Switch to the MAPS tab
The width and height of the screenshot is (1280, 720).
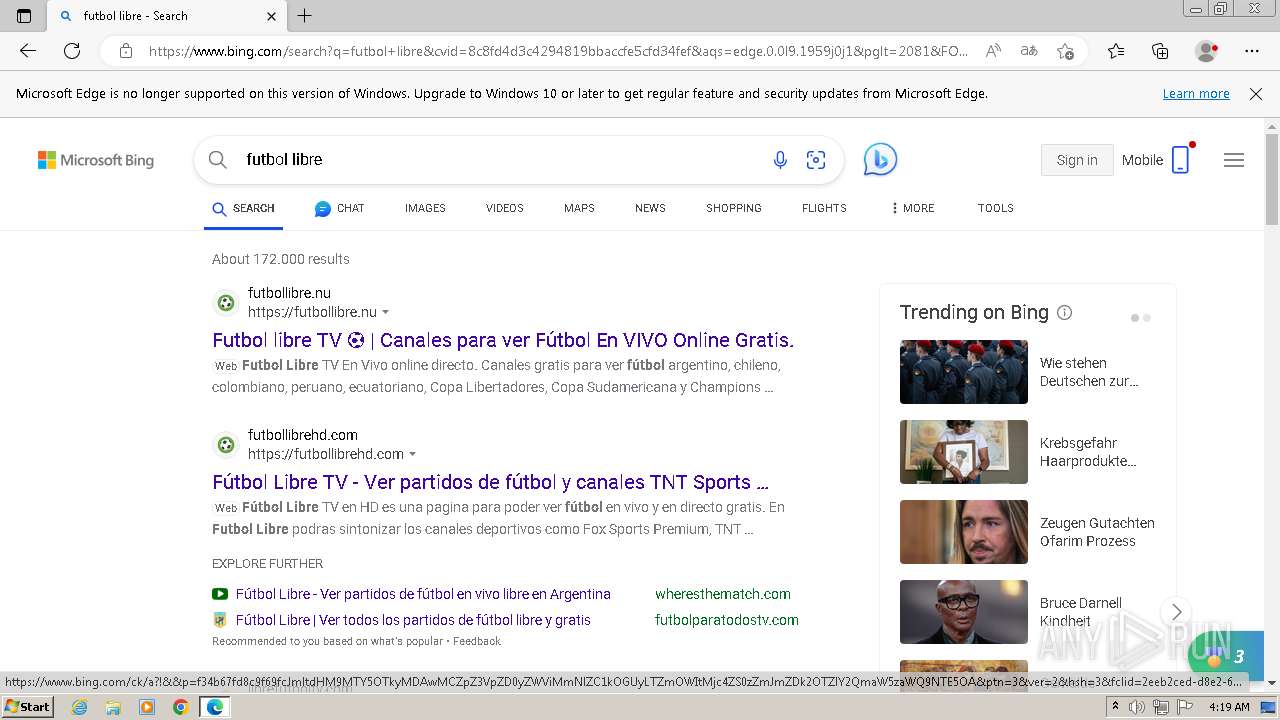tap(579, 208)
